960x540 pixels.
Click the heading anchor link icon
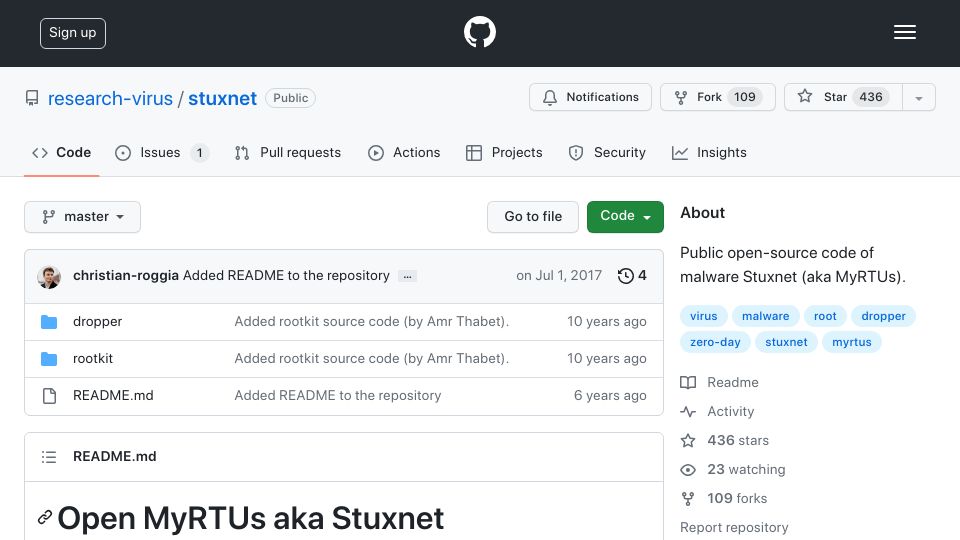(x=45, y=517)
